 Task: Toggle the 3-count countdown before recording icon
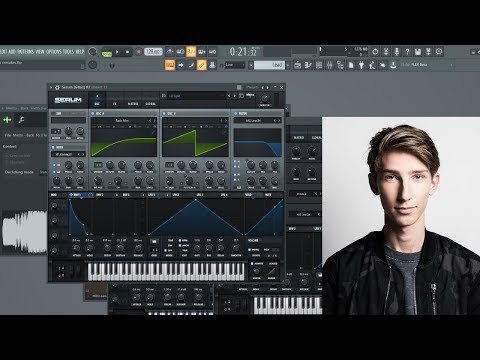click(191, 52)
